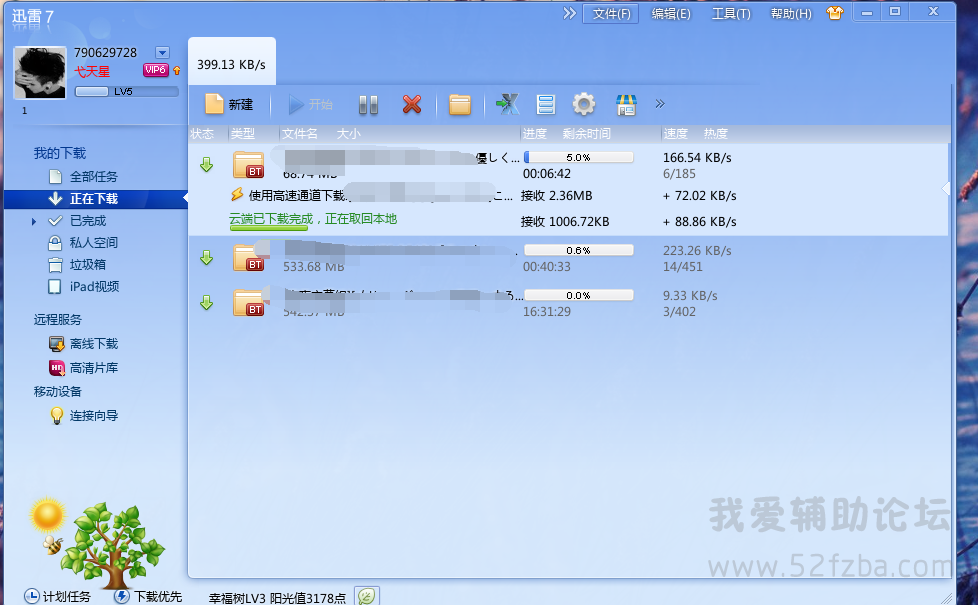Screen dimensions: 978x605
Task: Click green download arrow of 16:31:29 task
Action: 206,303
